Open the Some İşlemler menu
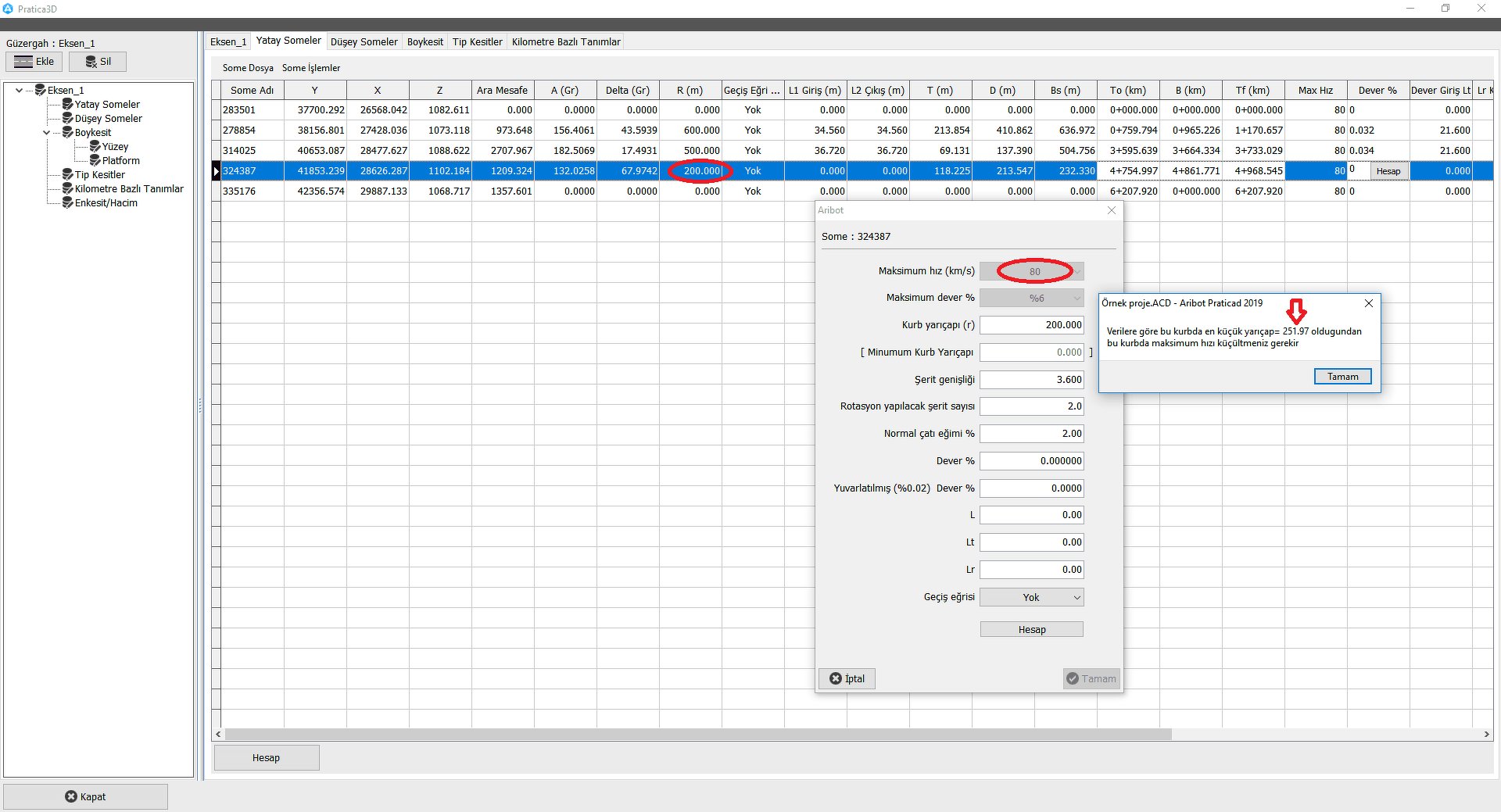Screen dimensions: 1501x812 pyautogui.click(x=311, y=68)
